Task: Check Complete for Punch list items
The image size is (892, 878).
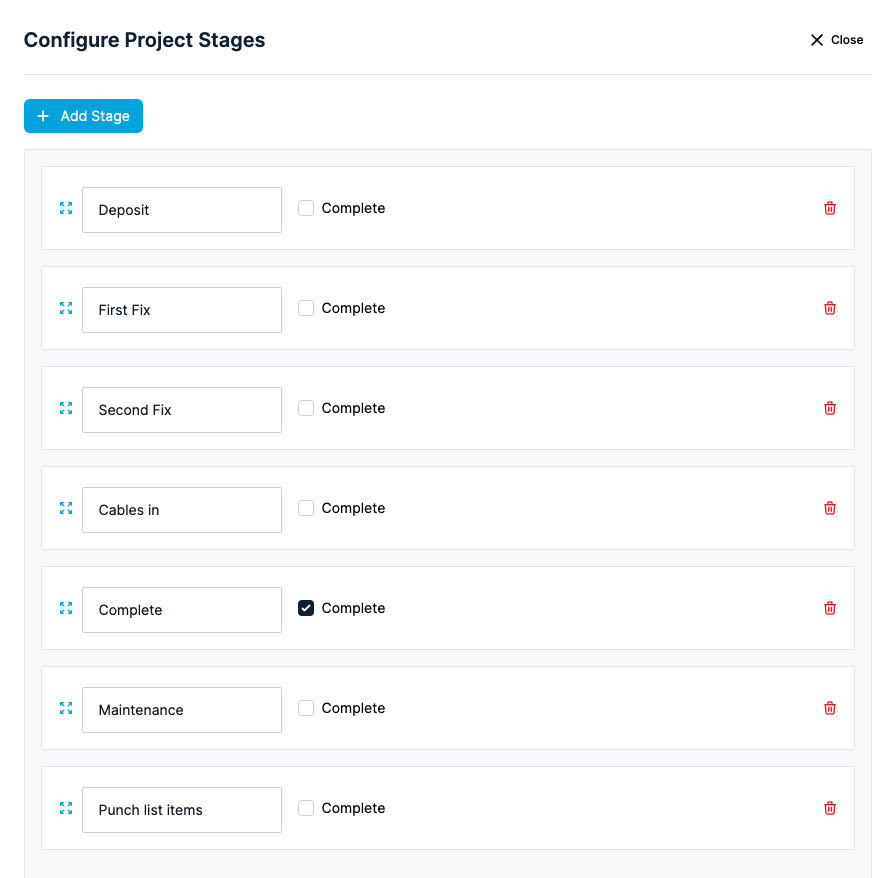Action: (x=306, y=808)
